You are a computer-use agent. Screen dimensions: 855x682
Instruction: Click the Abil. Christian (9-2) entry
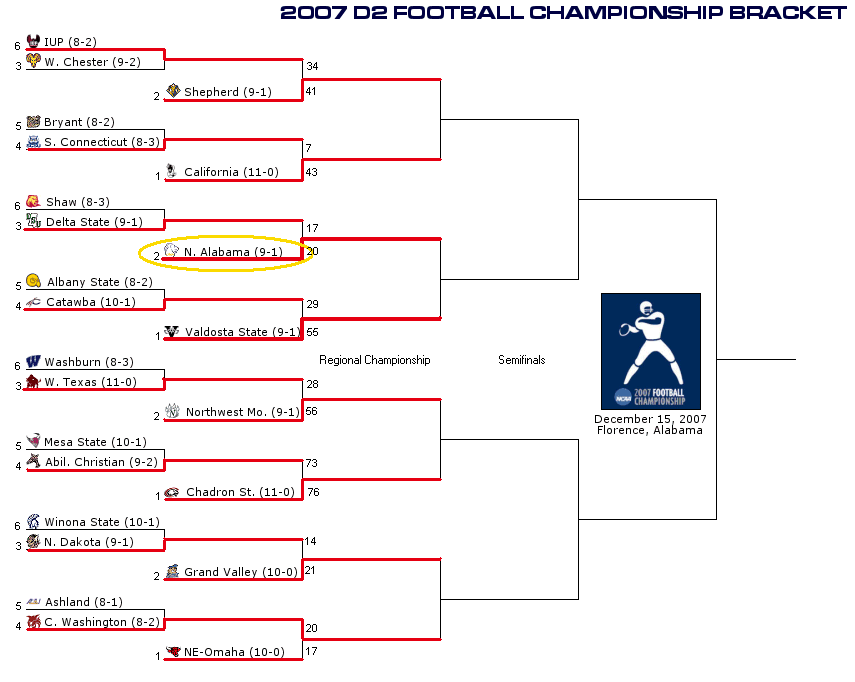click(x=100, y=462)
